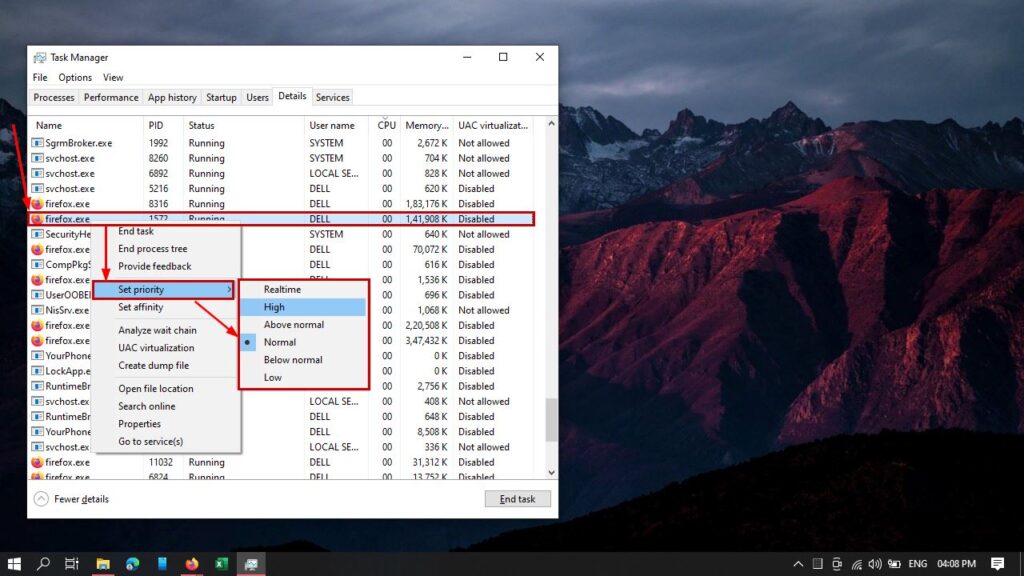Click the icon of svchost.exe PID 5216
This screenshot has width=1024, height=576.
(x=37, y=189)
